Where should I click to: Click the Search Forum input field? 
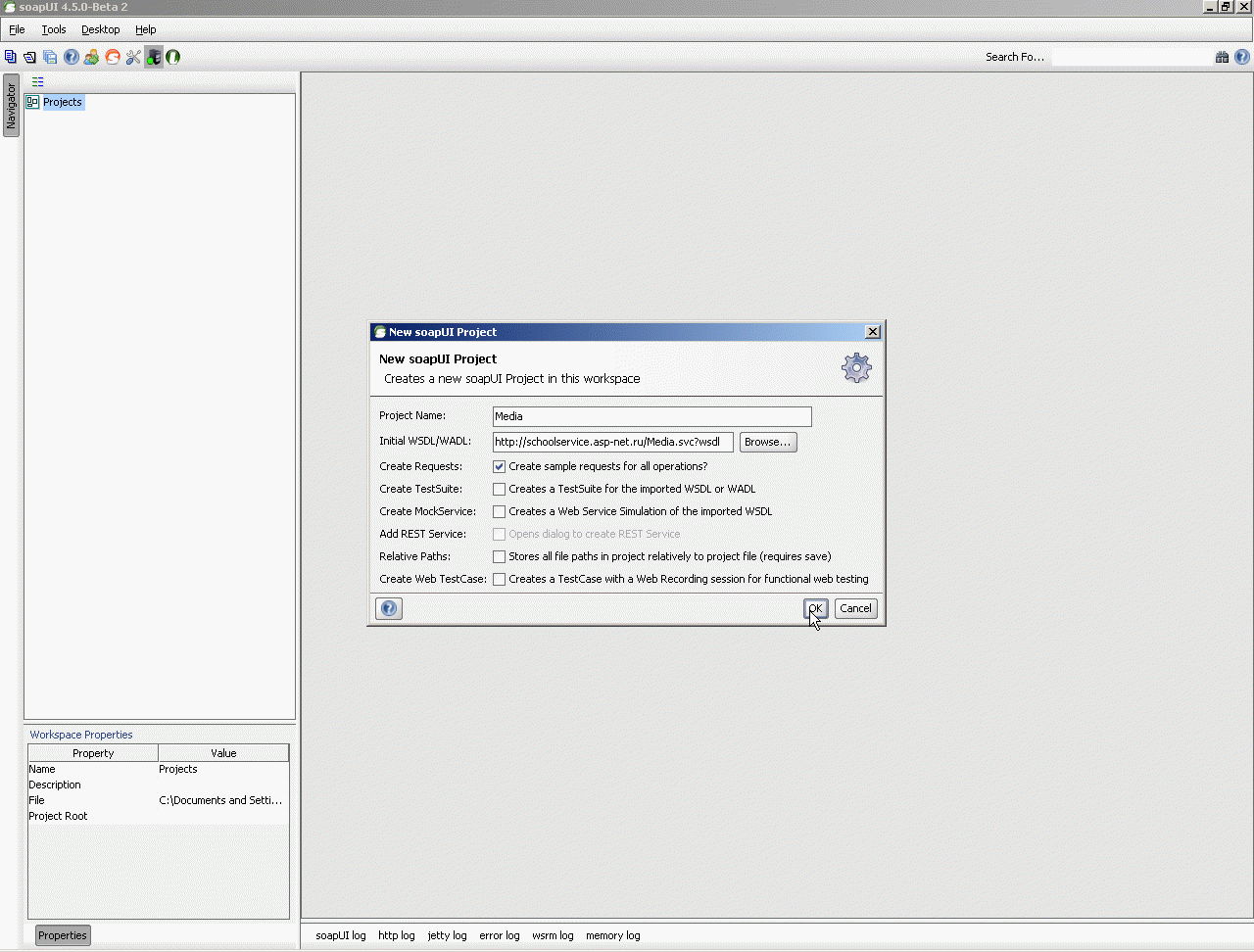click(1132, 57)
